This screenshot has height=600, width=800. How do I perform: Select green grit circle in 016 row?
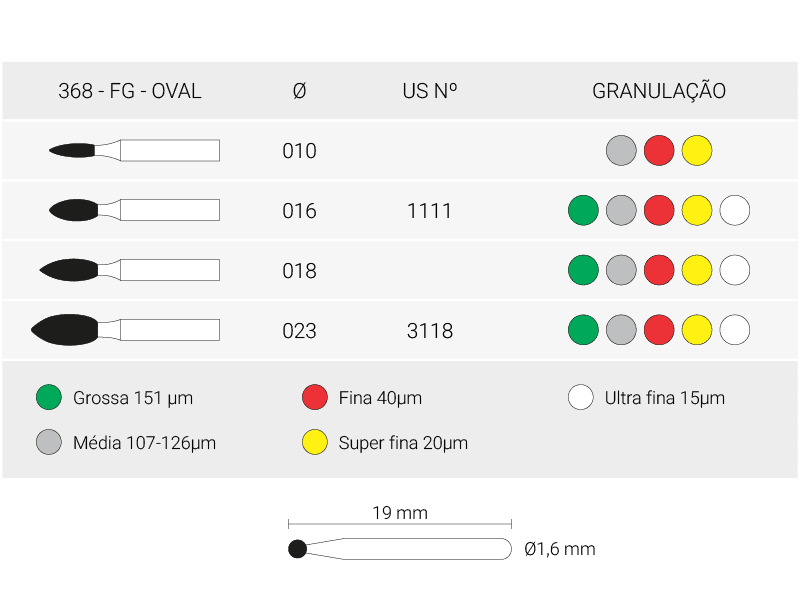[x=583, y=210]
